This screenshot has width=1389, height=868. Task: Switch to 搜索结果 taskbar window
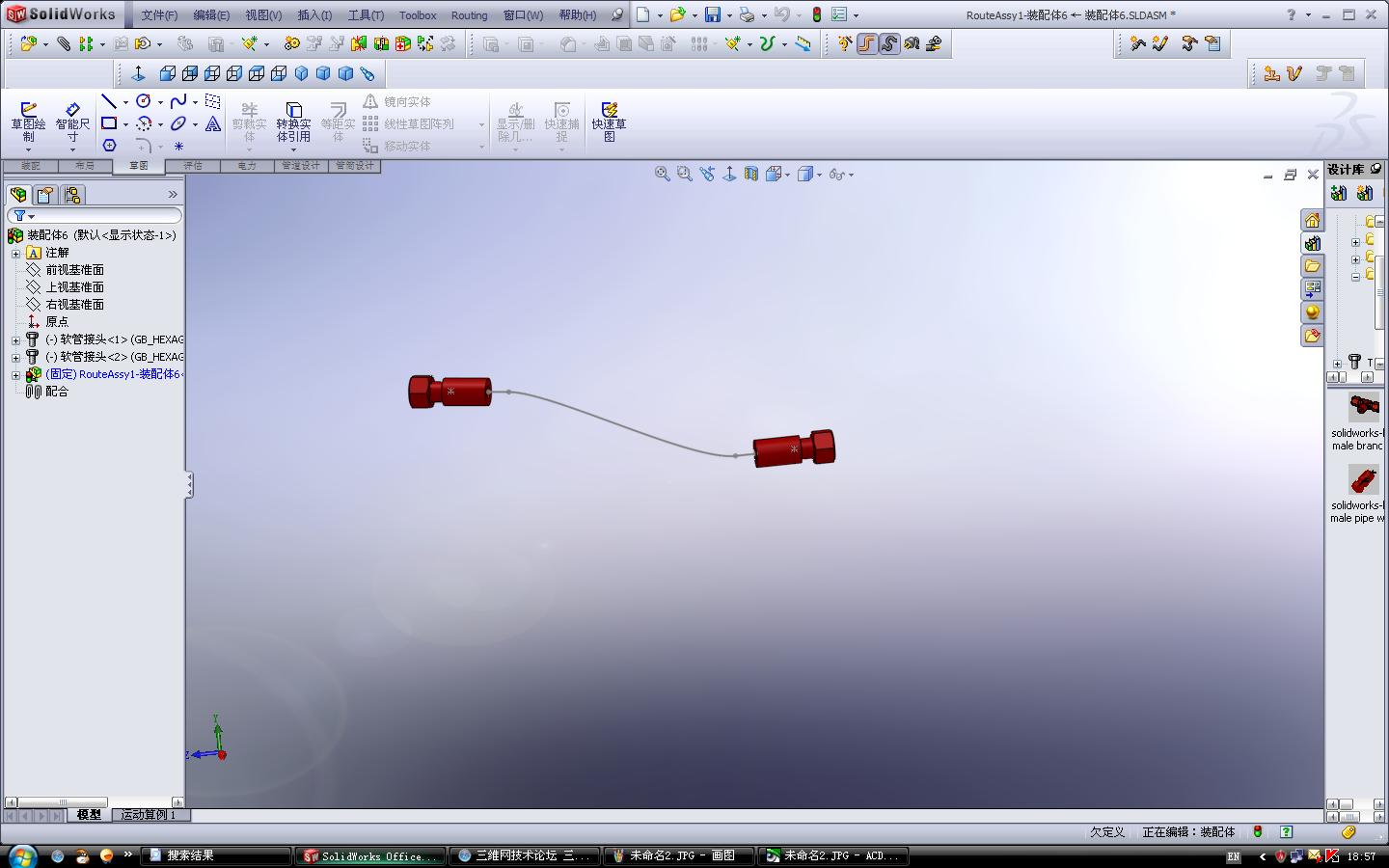pyautogui.click(x=216, y=855)
